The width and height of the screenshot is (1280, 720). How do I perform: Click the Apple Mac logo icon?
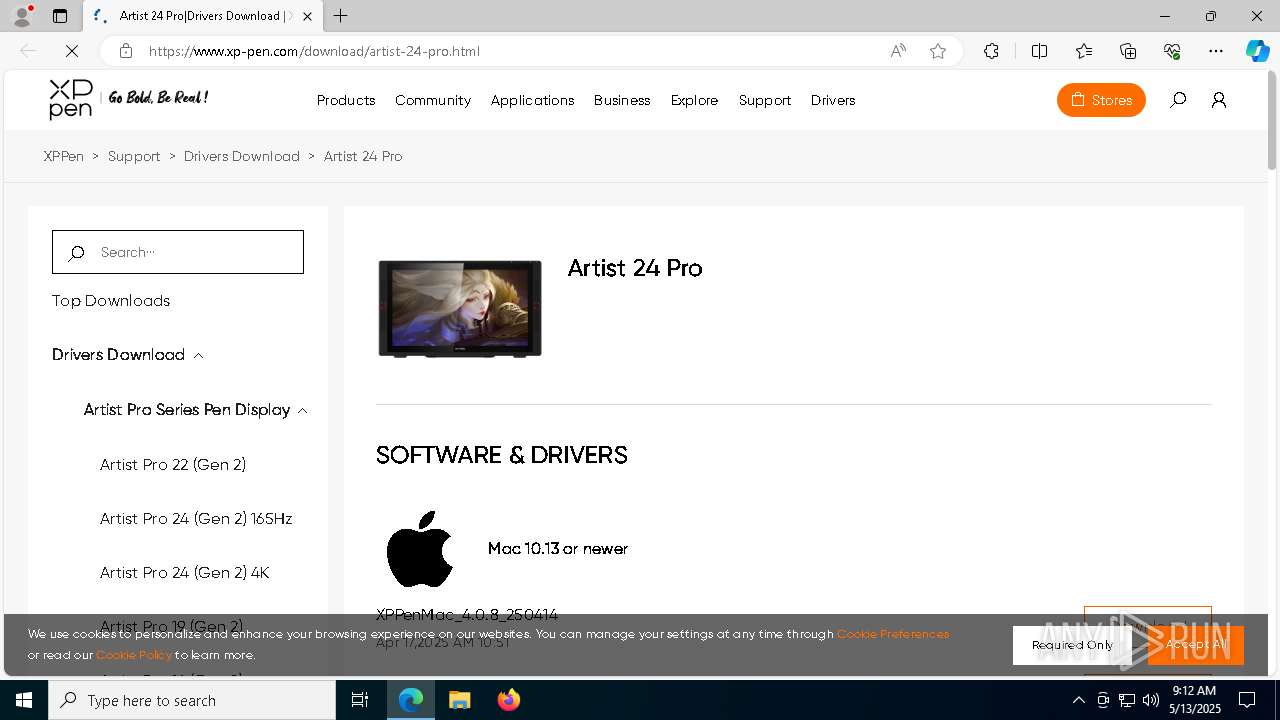pos(420,549)
